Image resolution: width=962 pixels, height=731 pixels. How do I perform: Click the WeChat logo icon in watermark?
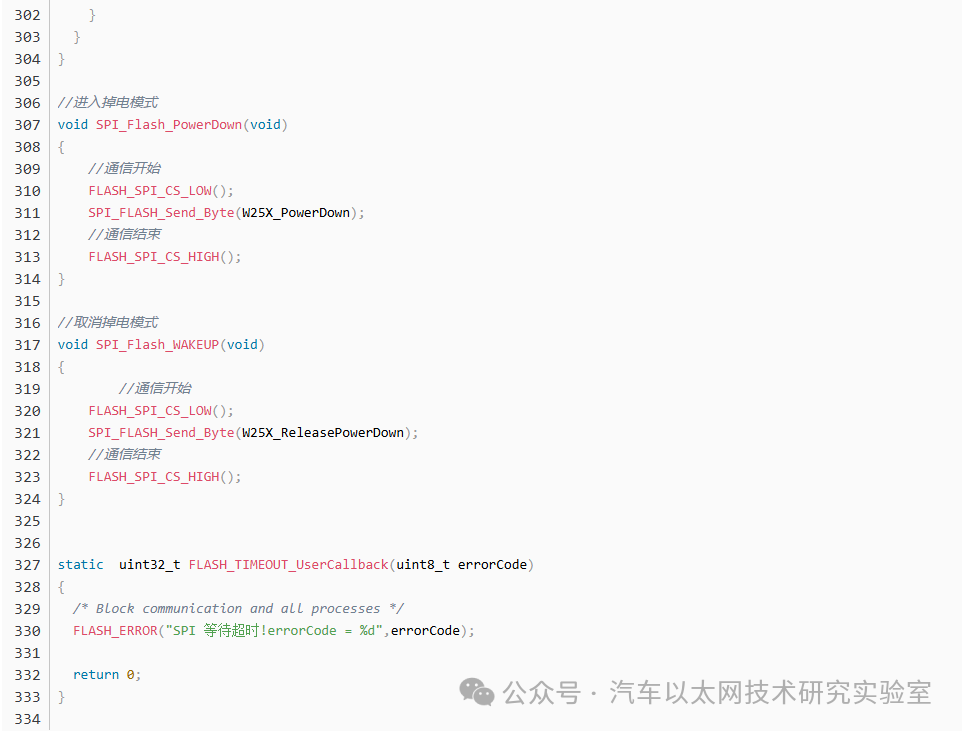(x=477, y=692)
